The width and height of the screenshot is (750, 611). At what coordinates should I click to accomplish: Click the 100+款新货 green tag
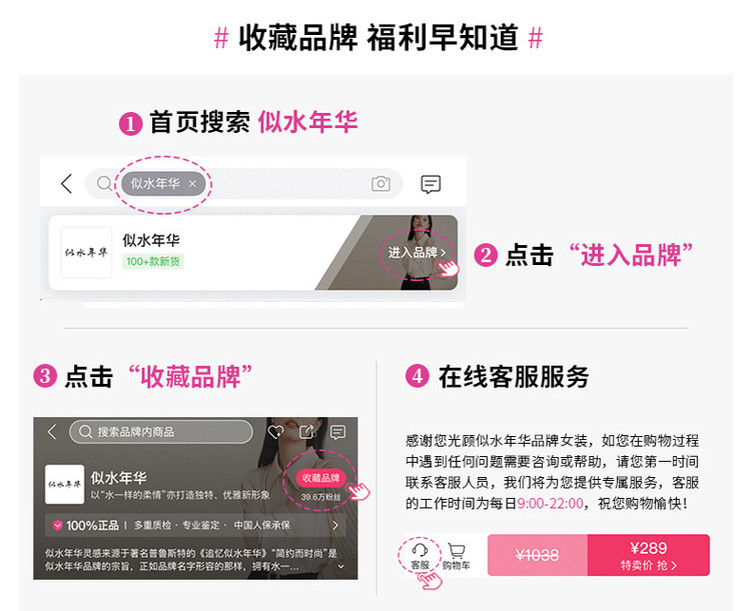pos(153,261)
